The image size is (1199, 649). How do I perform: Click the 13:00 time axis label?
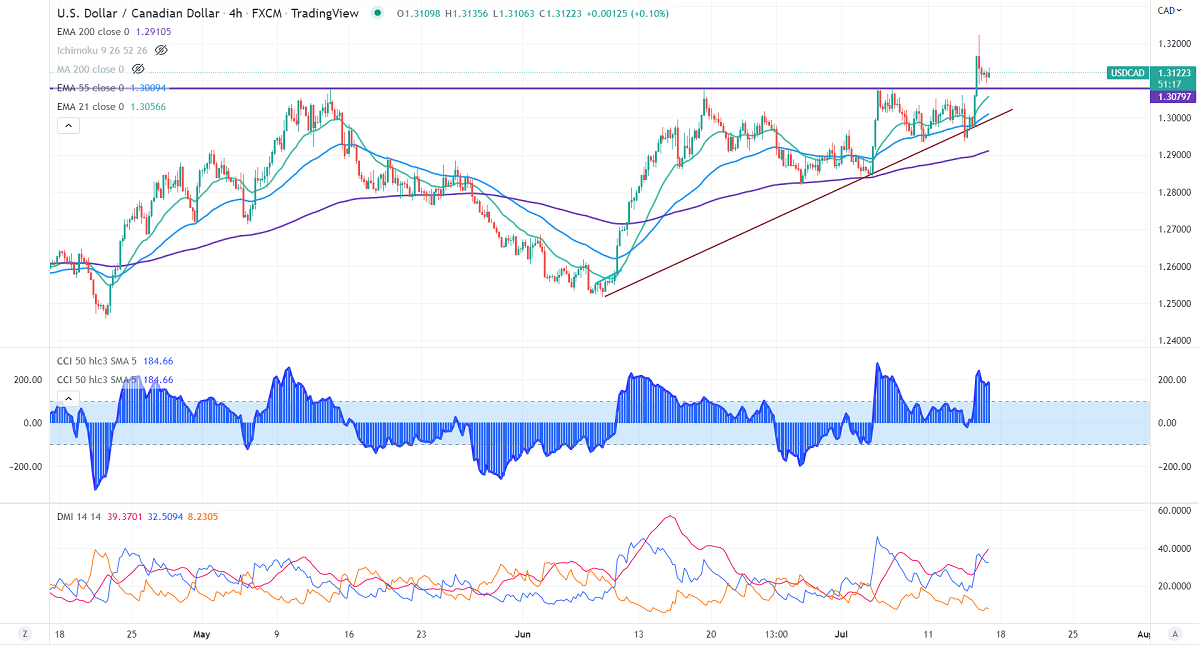pyautogui.click(x=776, y=634)
